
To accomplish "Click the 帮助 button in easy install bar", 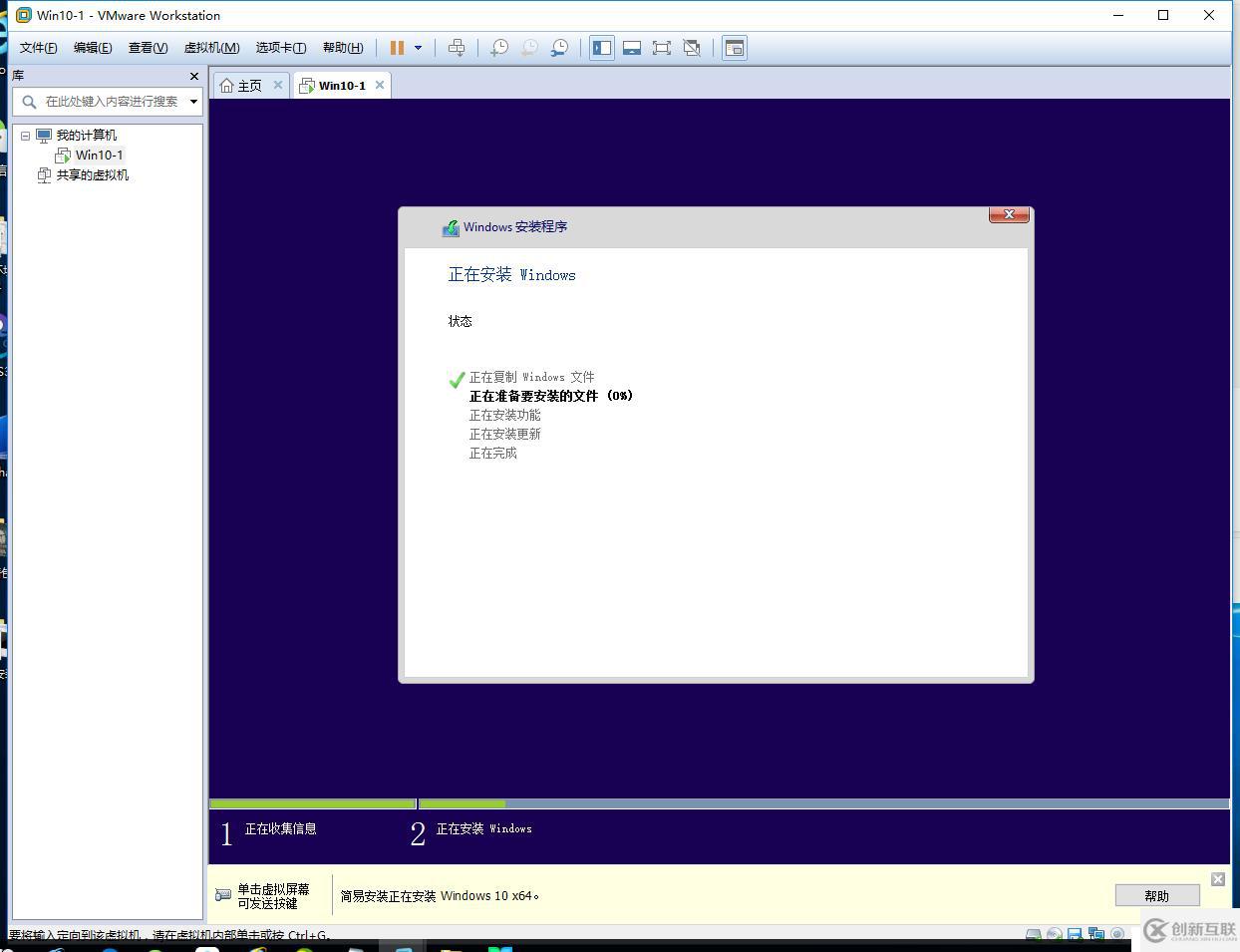I will click(1156, 895).
